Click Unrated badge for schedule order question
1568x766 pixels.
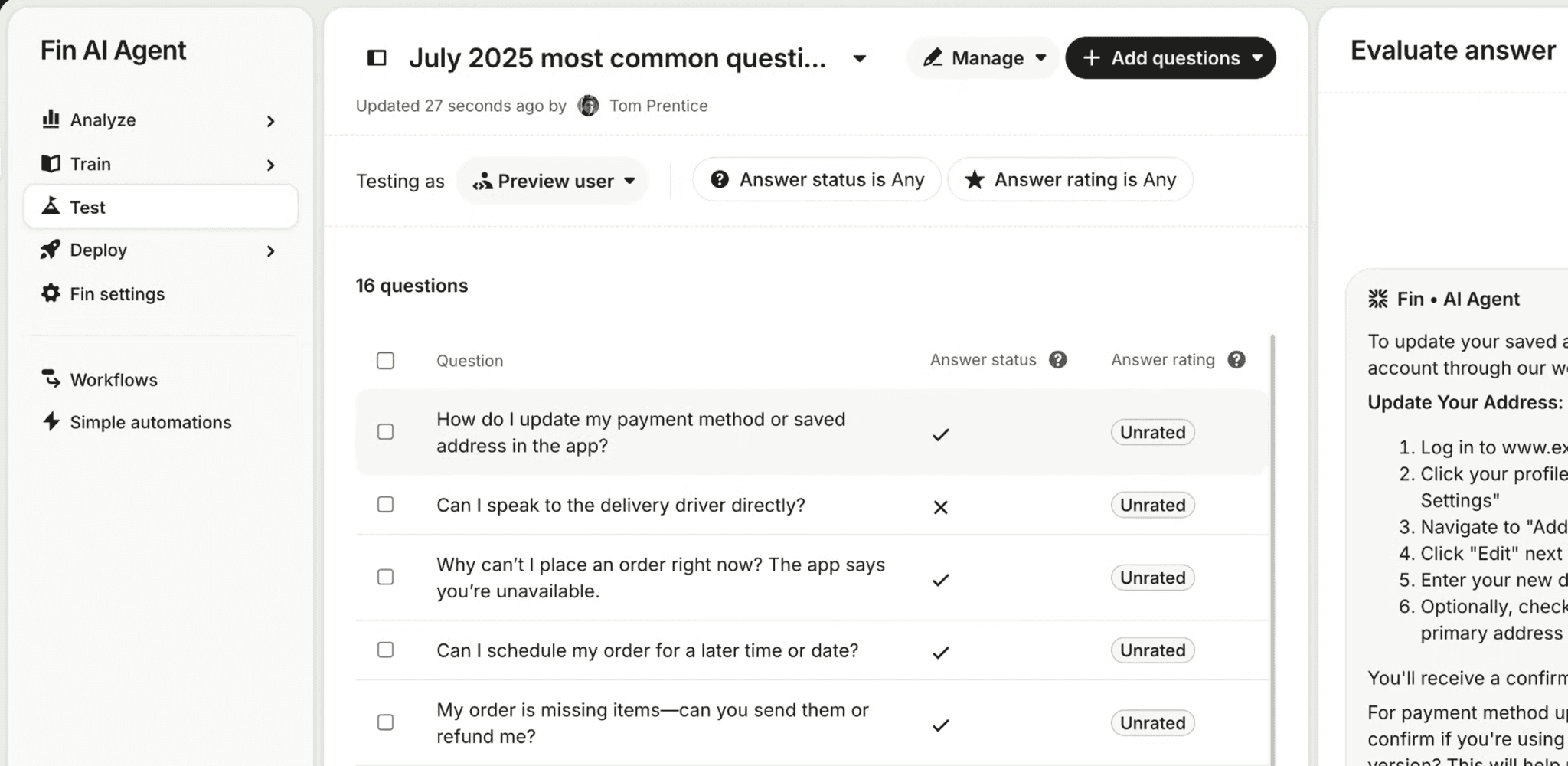[x=1152, y=650]
